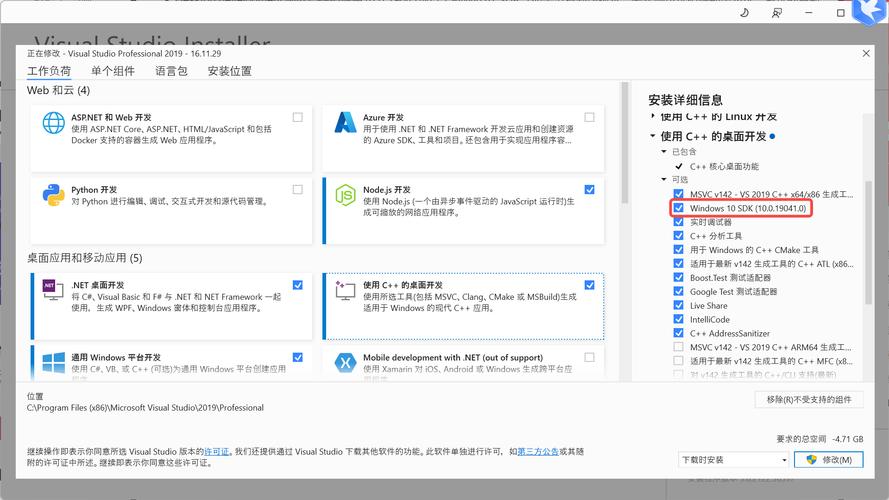Click the .NET desktop development icon
889x500 pixels.
[x=53, y=290]
